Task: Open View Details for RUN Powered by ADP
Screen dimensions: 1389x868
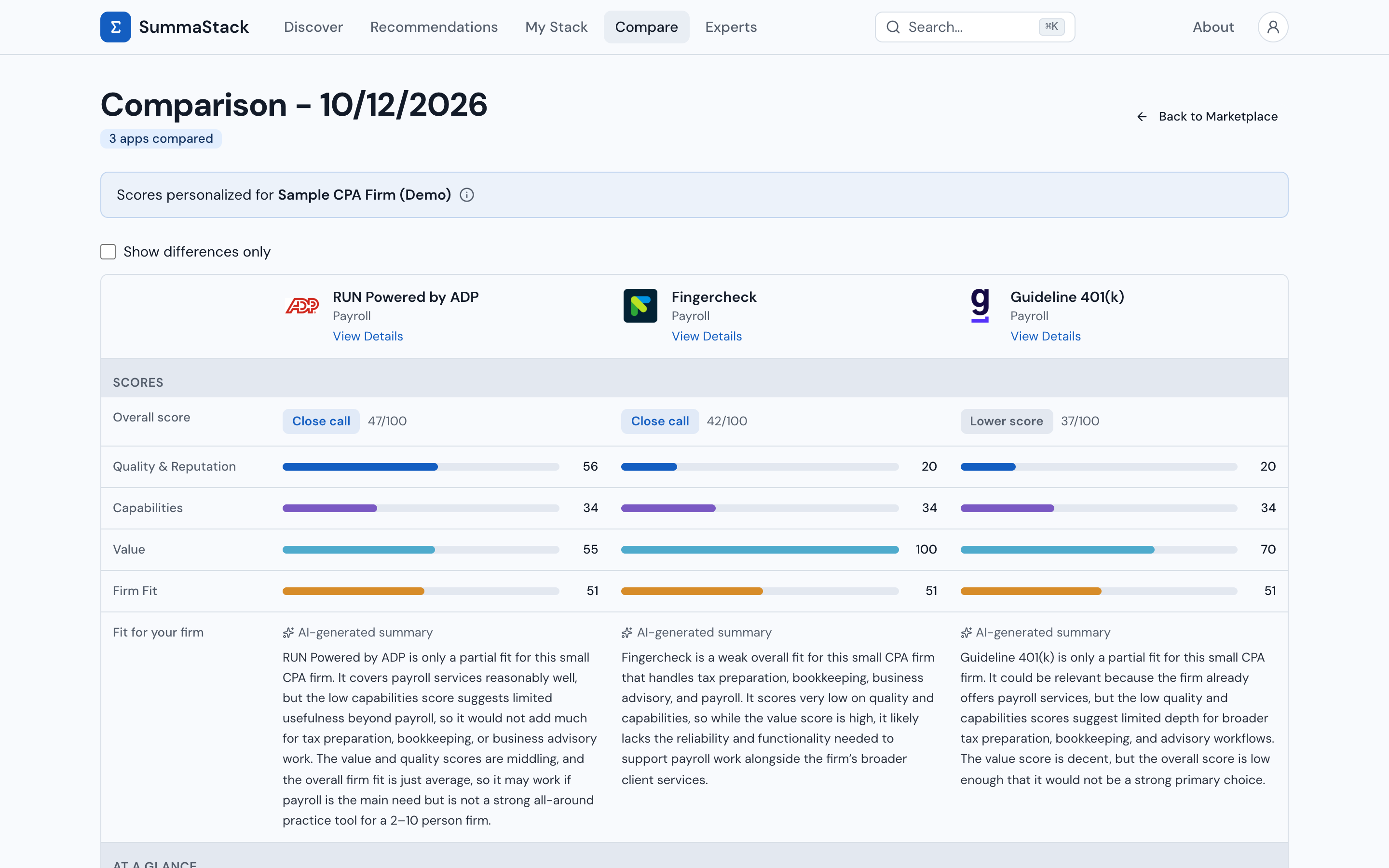Action: point(368,337)
